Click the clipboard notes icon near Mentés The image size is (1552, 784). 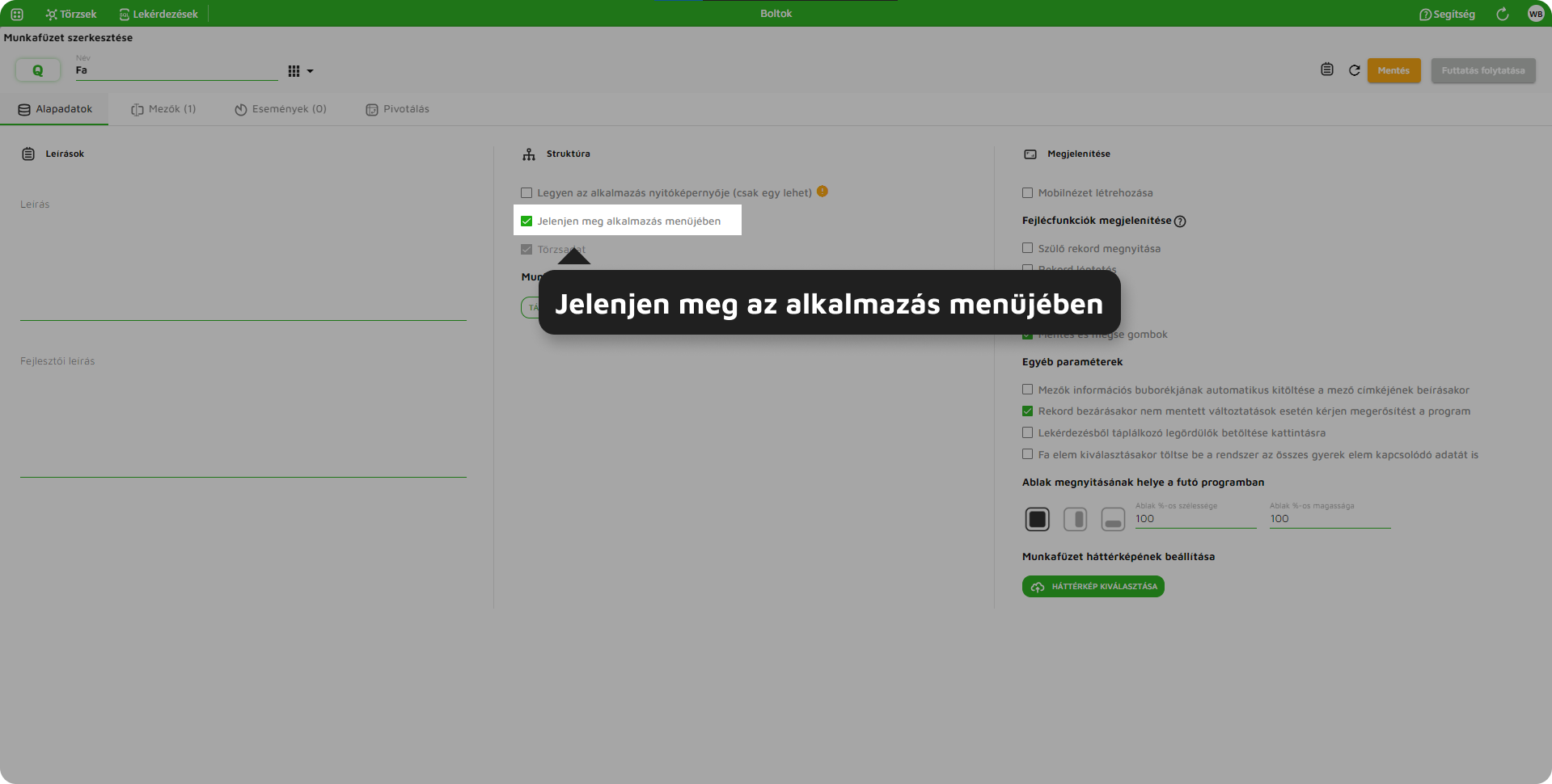(x=1327, y=70)
